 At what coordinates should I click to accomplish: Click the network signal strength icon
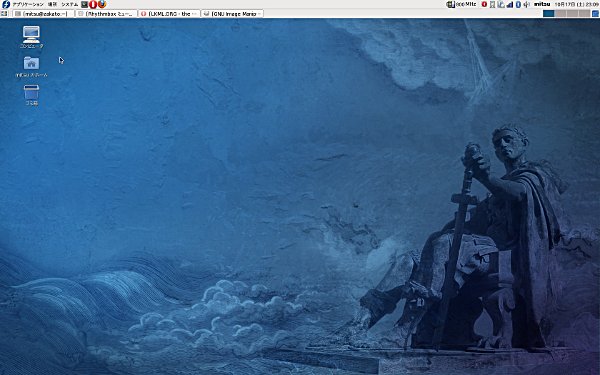pos(510,4)
